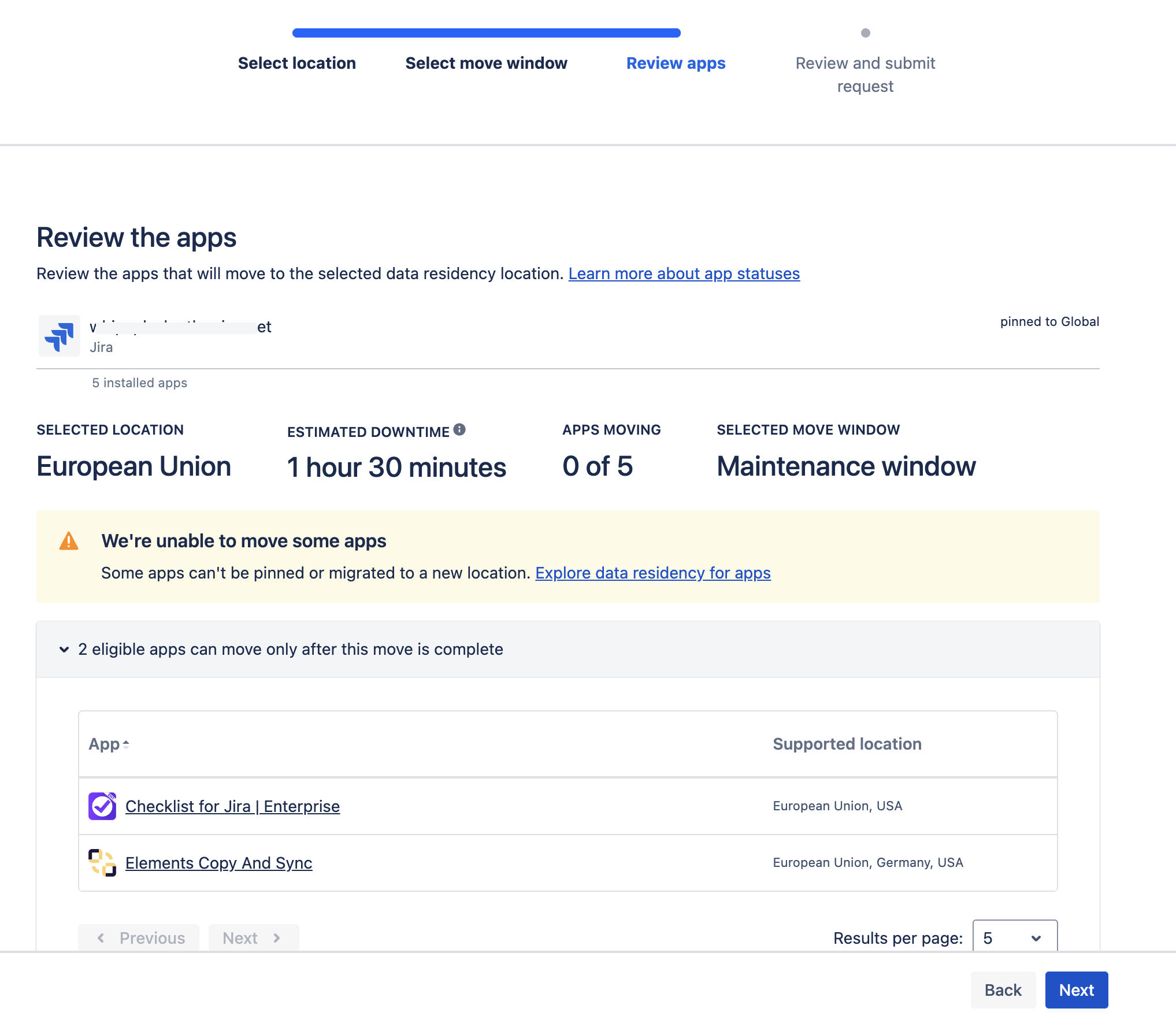Viewport: 1176px width, 1027px height.
Task: Click the Checklist for Jira app icon
Action: pos(102,806)
